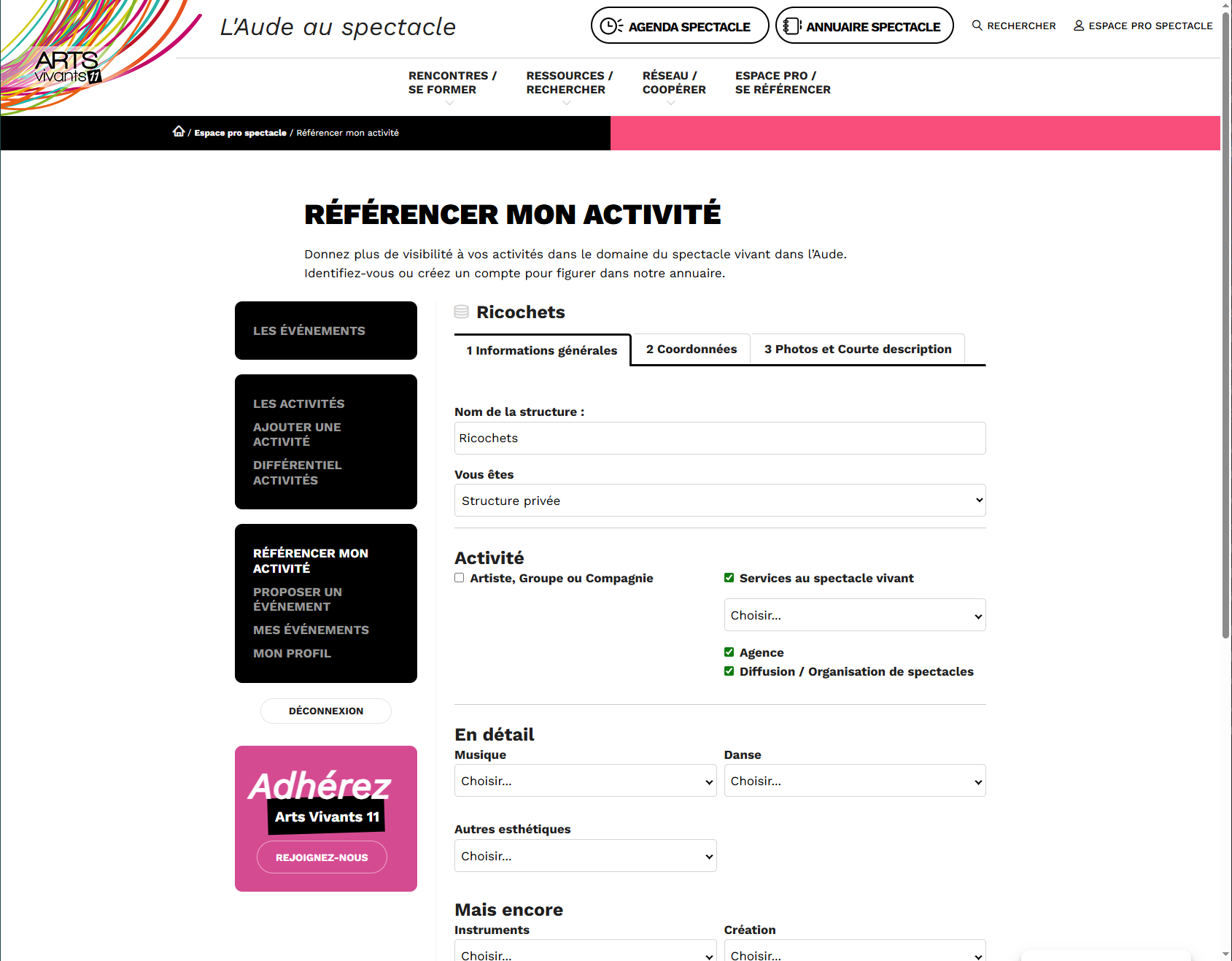This screenshot has width=1232, height=961.
Task: Open Proposer un événement link
Action: pyautogui.click(x=298, y=599)
